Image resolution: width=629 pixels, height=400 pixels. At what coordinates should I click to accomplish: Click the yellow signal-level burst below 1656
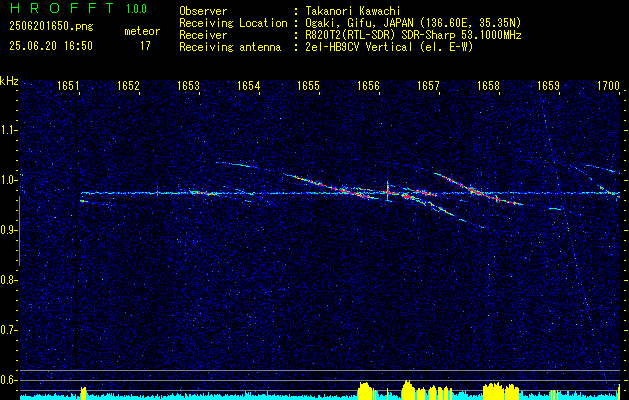pyautogui.click(x=365, y=392)
